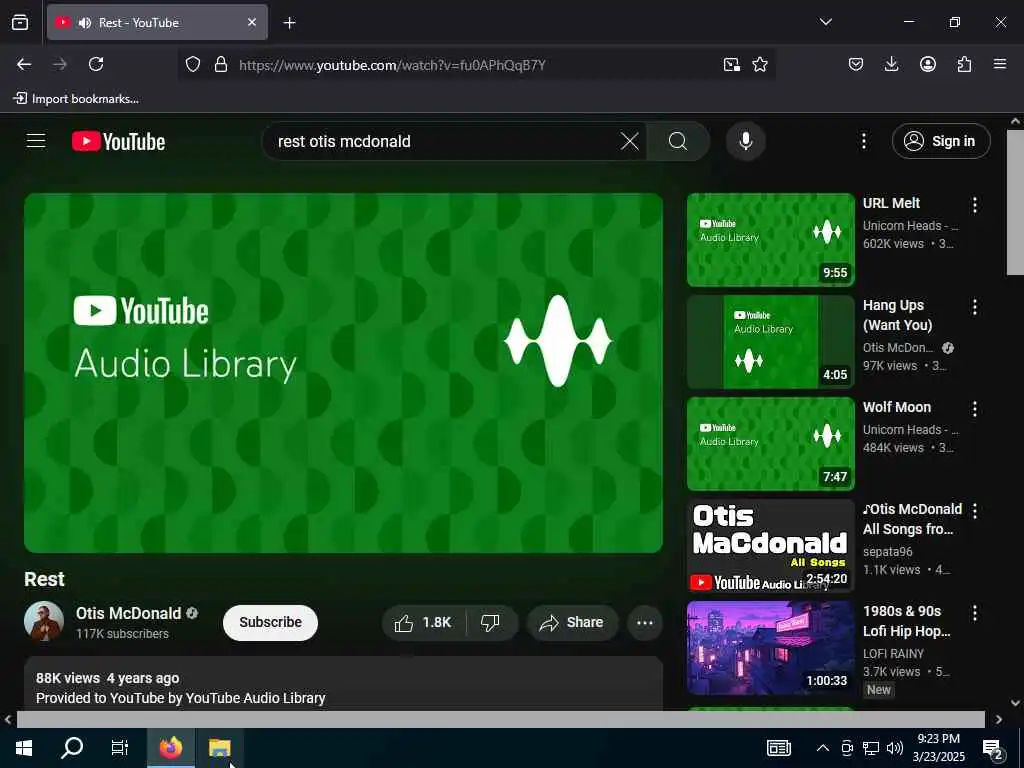This screenshot has width=1024, height=768.
Task: Mute the Rest - YouTube tab audio
Action: click(x=84, y=23)
